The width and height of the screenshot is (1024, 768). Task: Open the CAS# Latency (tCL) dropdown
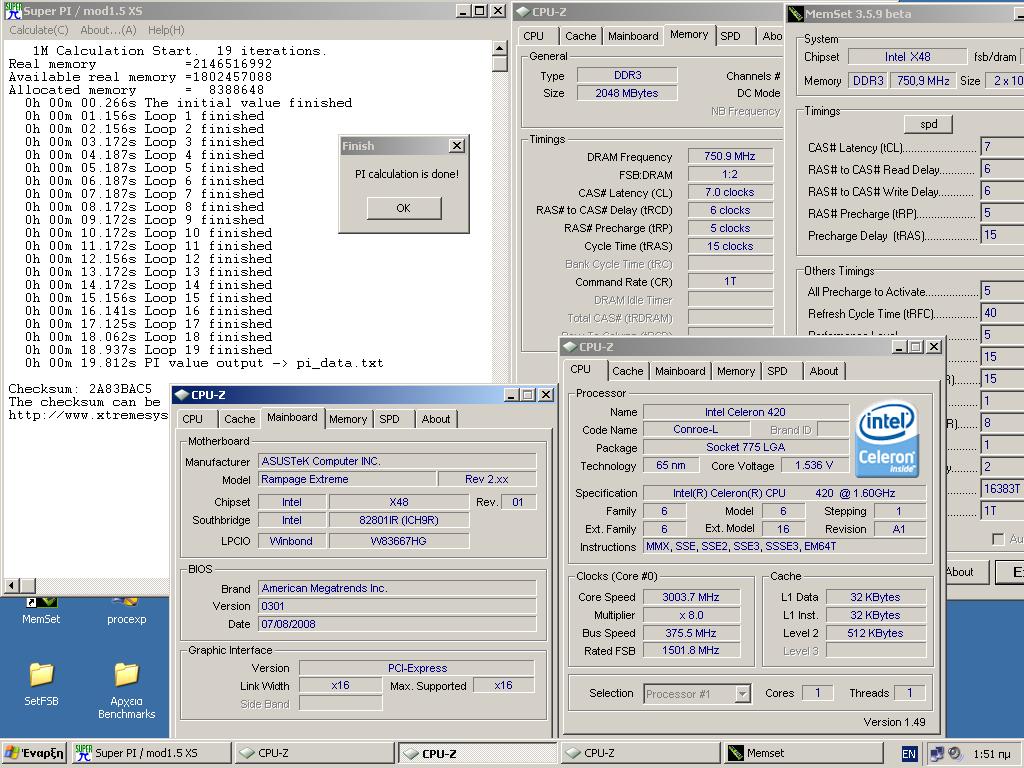coord(1002,147)
